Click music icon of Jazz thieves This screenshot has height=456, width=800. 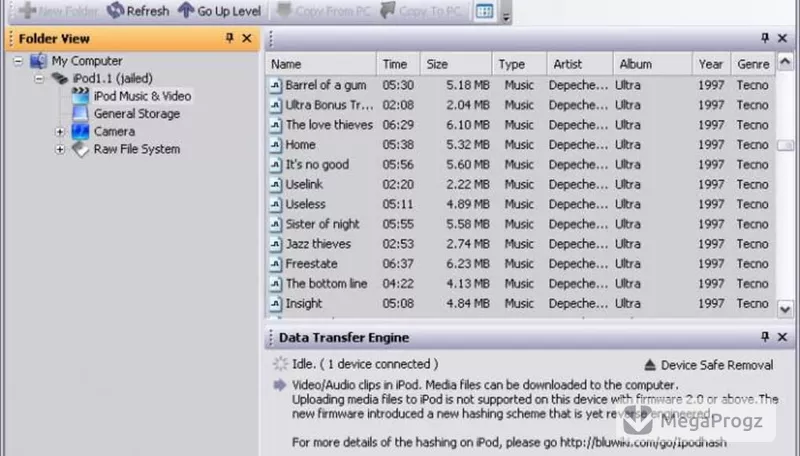(x=276, y=244)
